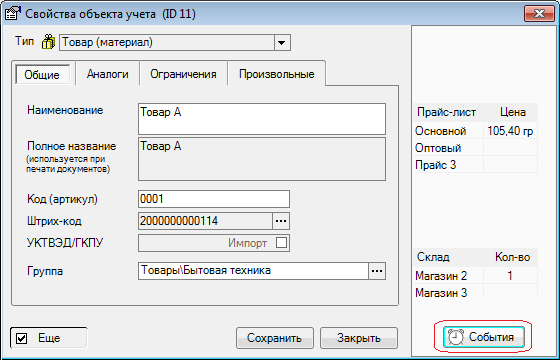Open the Ограничения tab
This screenshot has height=360, width=560.
pyautogui.click(x=183, y=74)
